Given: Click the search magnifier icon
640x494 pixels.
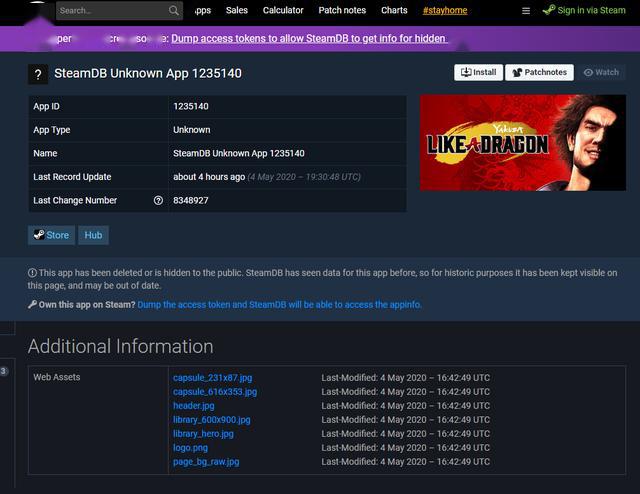Looking at the screenshot, I should (173, 11).
